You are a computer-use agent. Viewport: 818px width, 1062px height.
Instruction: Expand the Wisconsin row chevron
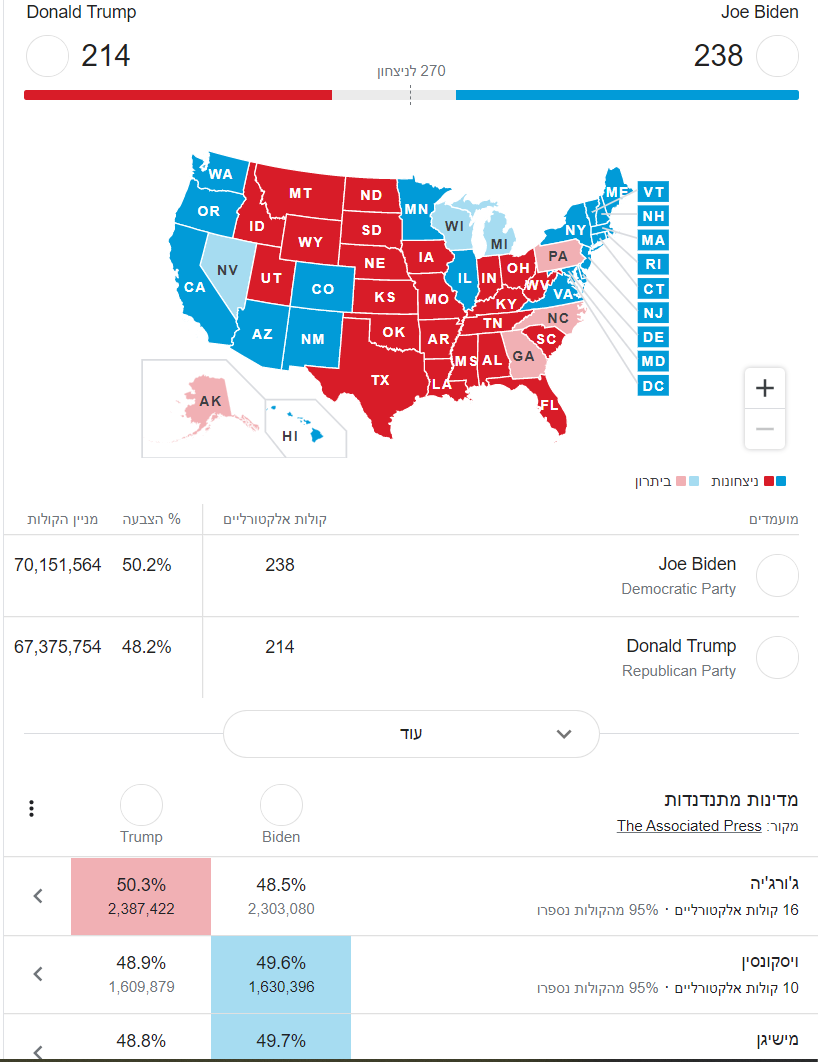(x=38, y=974)
